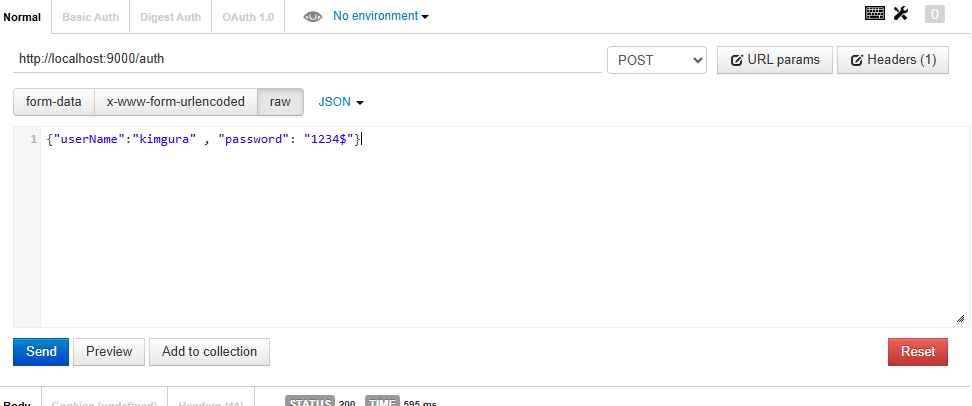972x406 pixels.
Task: Open the URL params editor
Action: (775, 60)
